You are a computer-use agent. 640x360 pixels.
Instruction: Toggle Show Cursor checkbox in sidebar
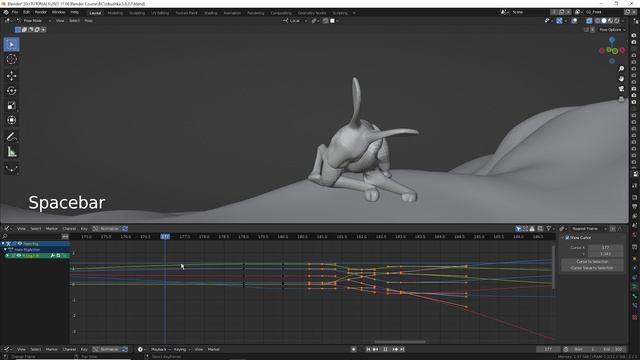(567, 238)
